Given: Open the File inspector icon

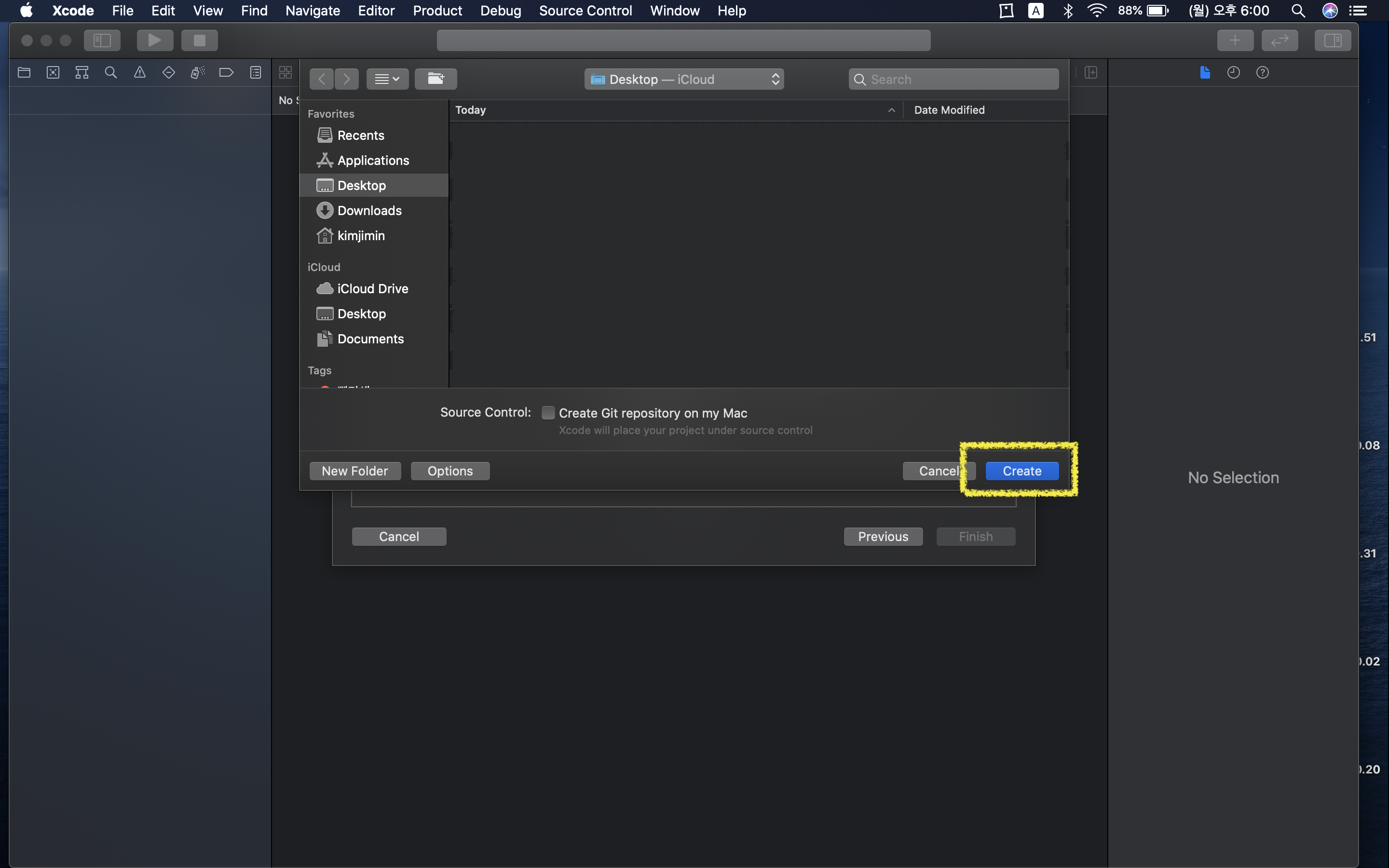Looking at the screenshot, I should click(x=1205, y=72).
